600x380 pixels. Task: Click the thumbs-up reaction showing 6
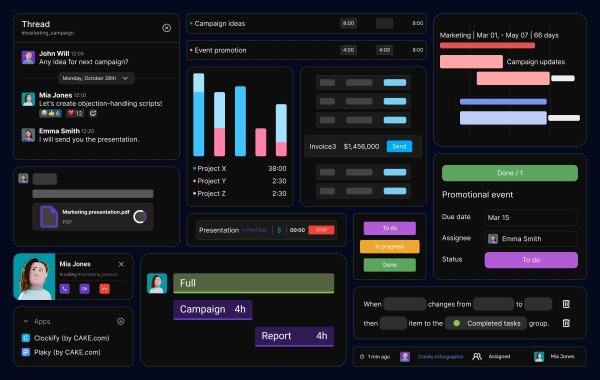click(x=50, y=113)
